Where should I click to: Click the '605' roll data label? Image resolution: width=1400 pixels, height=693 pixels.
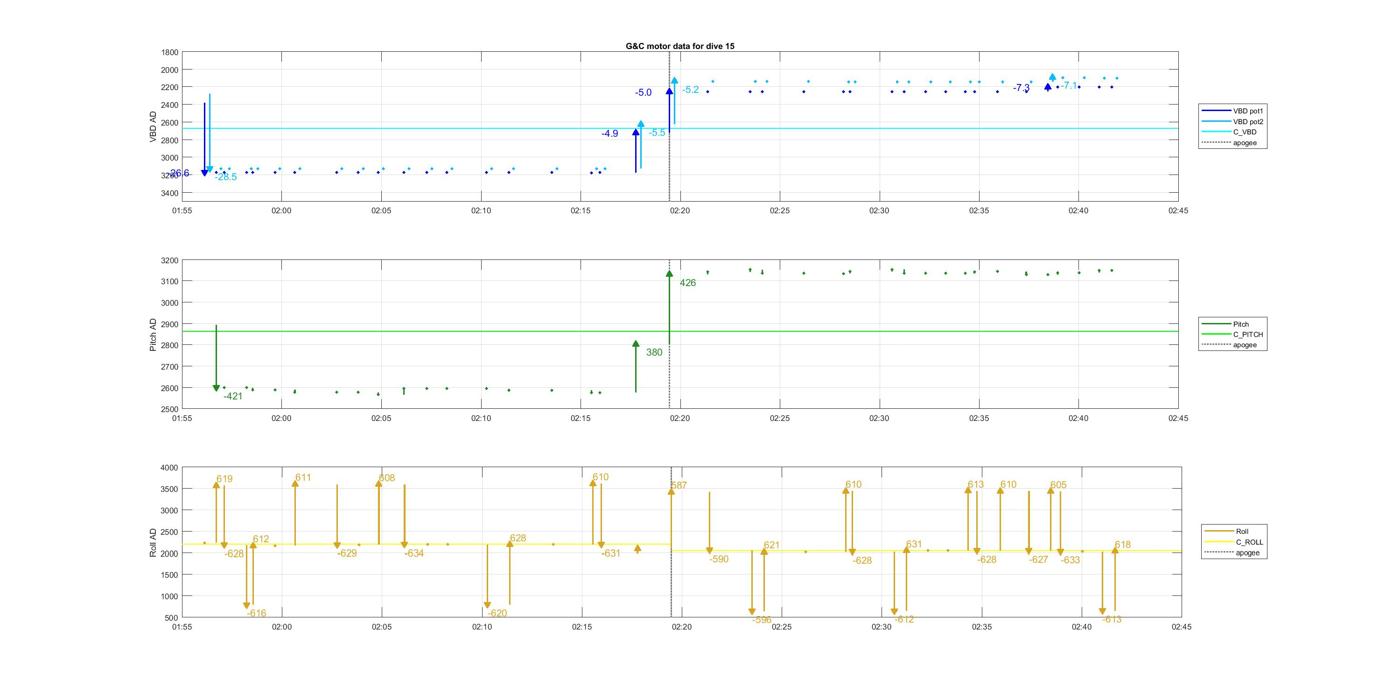coord(1058,485)
